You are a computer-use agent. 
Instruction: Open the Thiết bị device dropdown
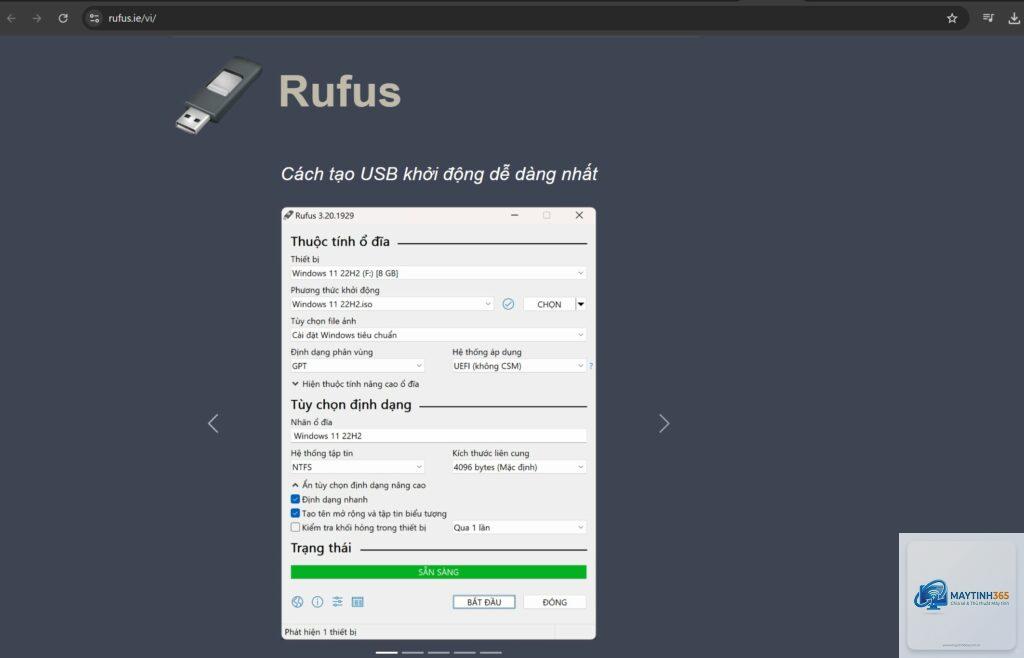pos(438,274)
